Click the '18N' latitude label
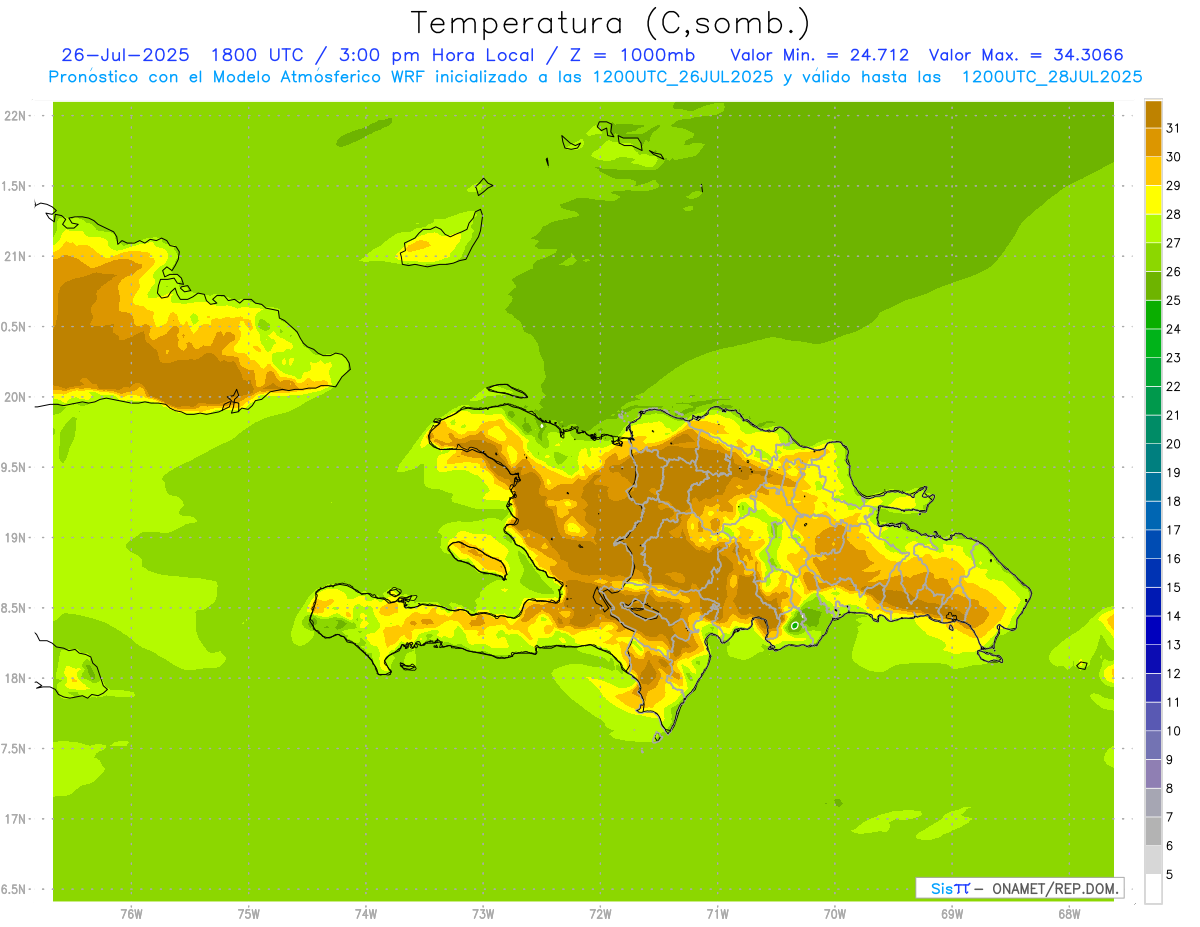Viewport: 1200px width, 927px height. [15, 679]
